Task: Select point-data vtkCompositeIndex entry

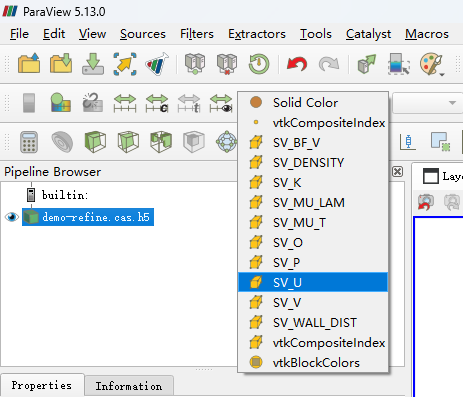Action: 313,122
